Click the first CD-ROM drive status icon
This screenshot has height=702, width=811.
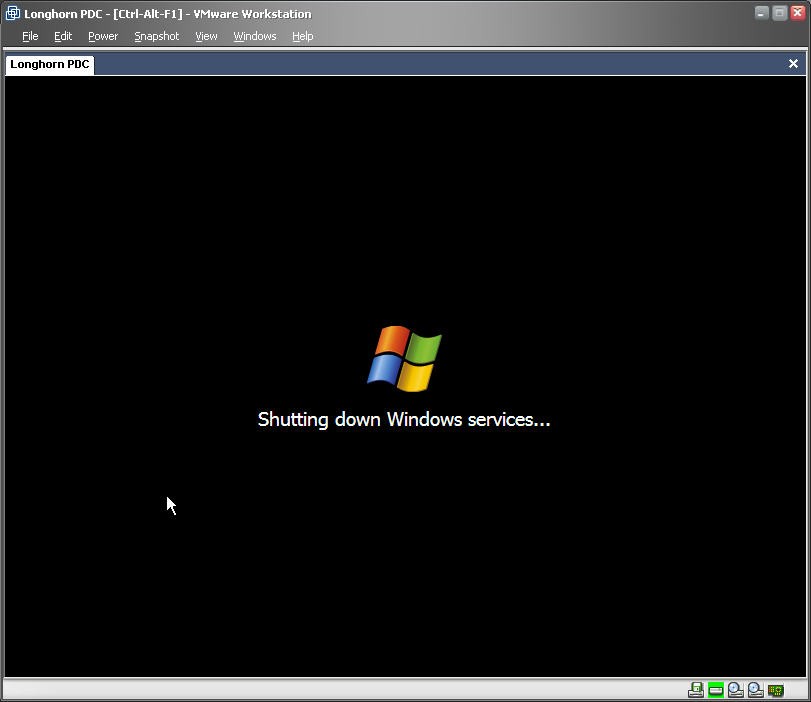736,690
